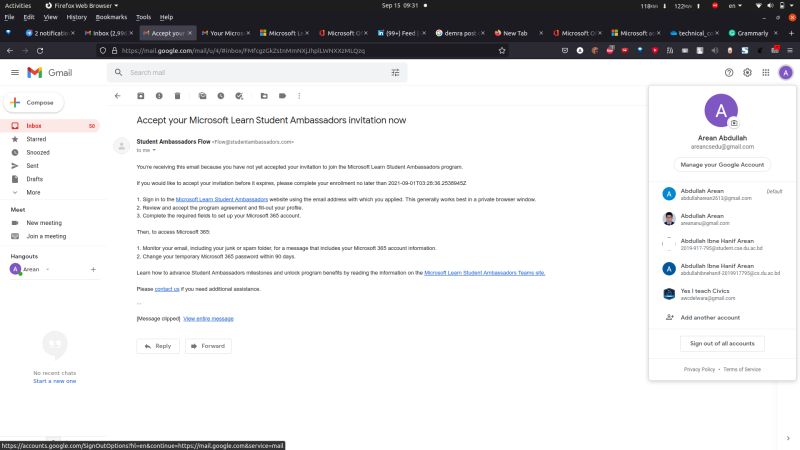
Task: Open the keyboard language 'en' dropdown
Action: pos(735,6)
